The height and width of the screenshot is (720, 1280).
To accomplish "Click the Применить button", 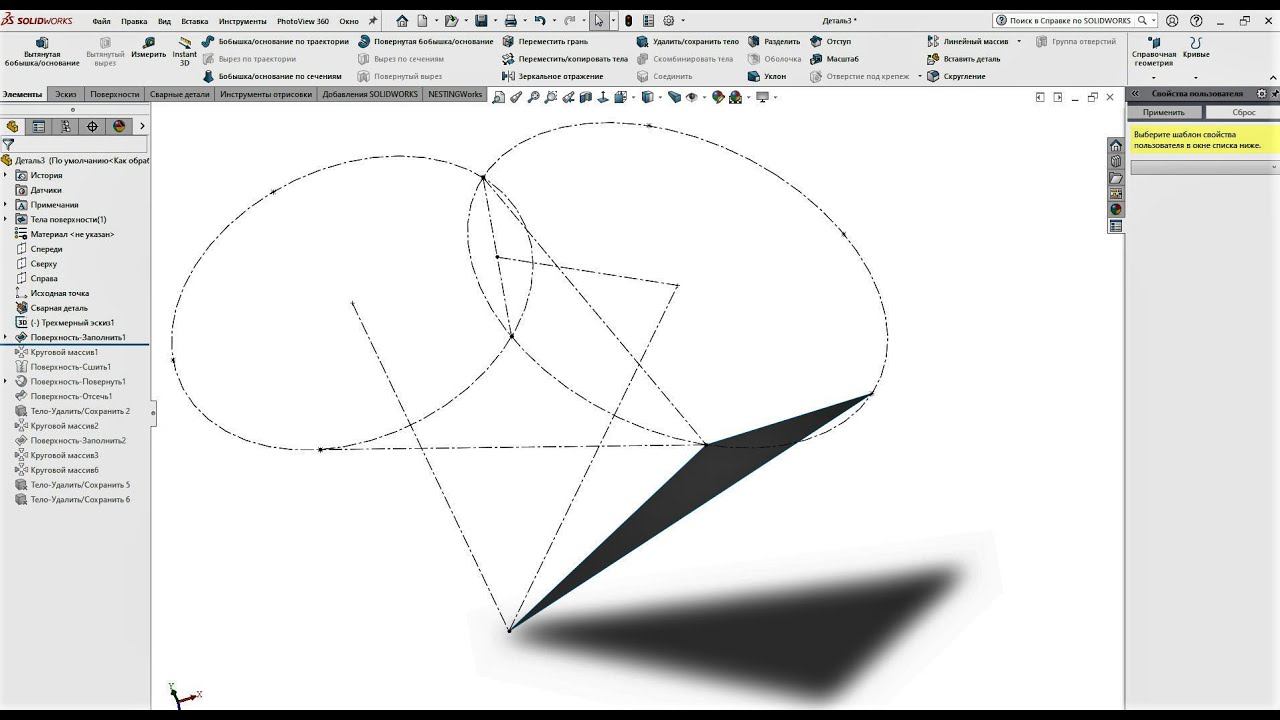I will pyautogui.click(x=1164, y=112).
